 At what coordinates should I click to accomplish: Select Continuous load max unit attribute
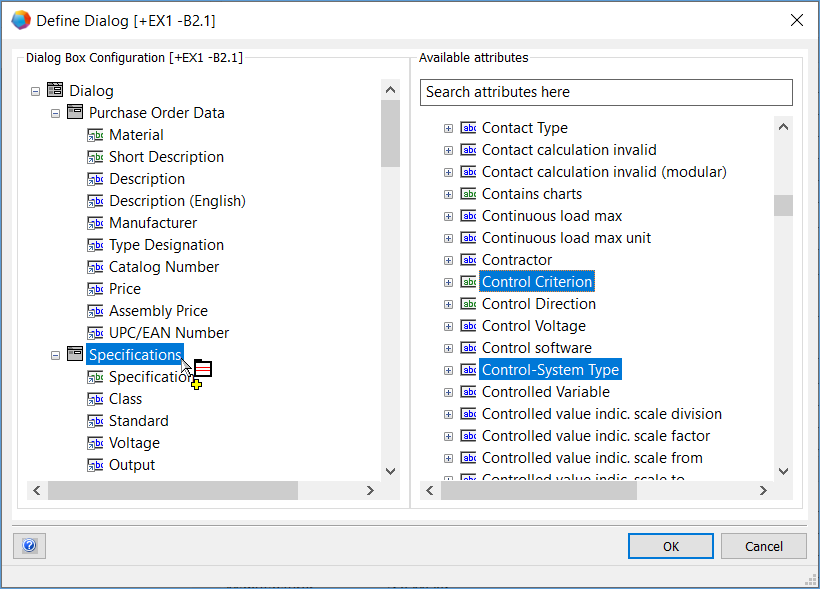(566, 238)
